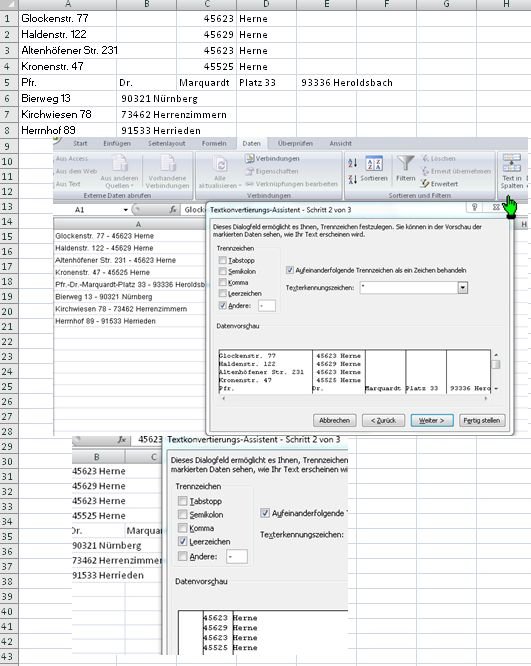
Task: Open the Überprüfen ribbon tab
Action: click(x=295, y=144)
